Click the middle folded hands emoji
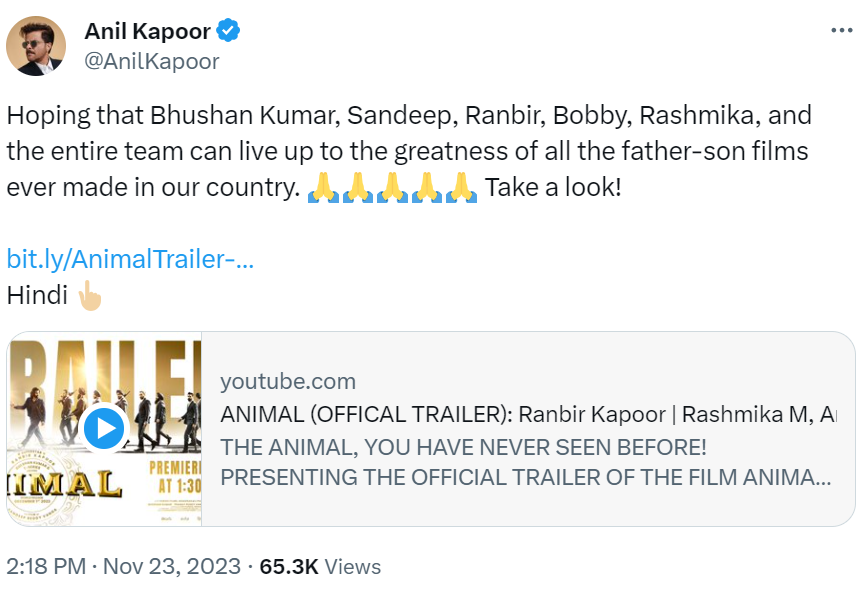 click(x=391, y=187)
